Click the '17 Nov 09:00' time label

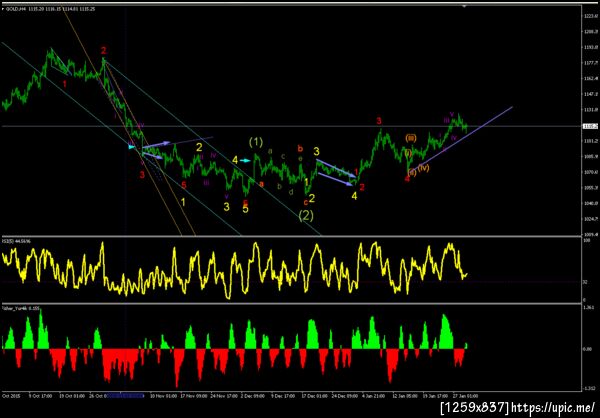coord(196,395)
